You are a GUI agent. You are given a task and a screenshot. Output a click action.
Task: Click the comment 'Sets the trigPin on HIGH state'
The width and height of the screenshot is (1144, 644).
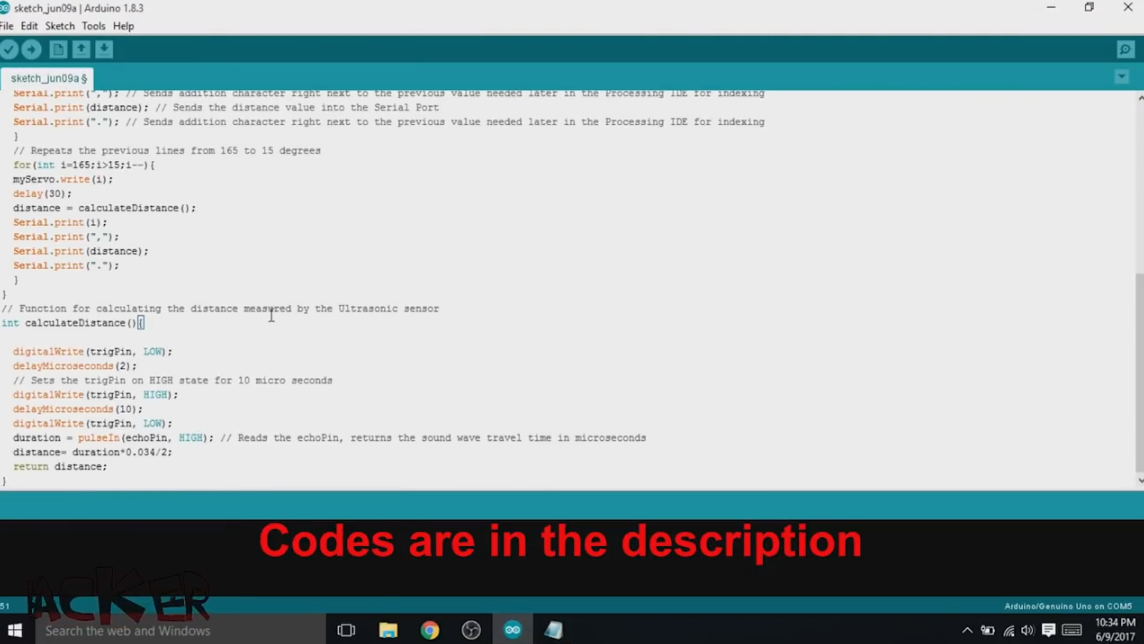[172, 381]
